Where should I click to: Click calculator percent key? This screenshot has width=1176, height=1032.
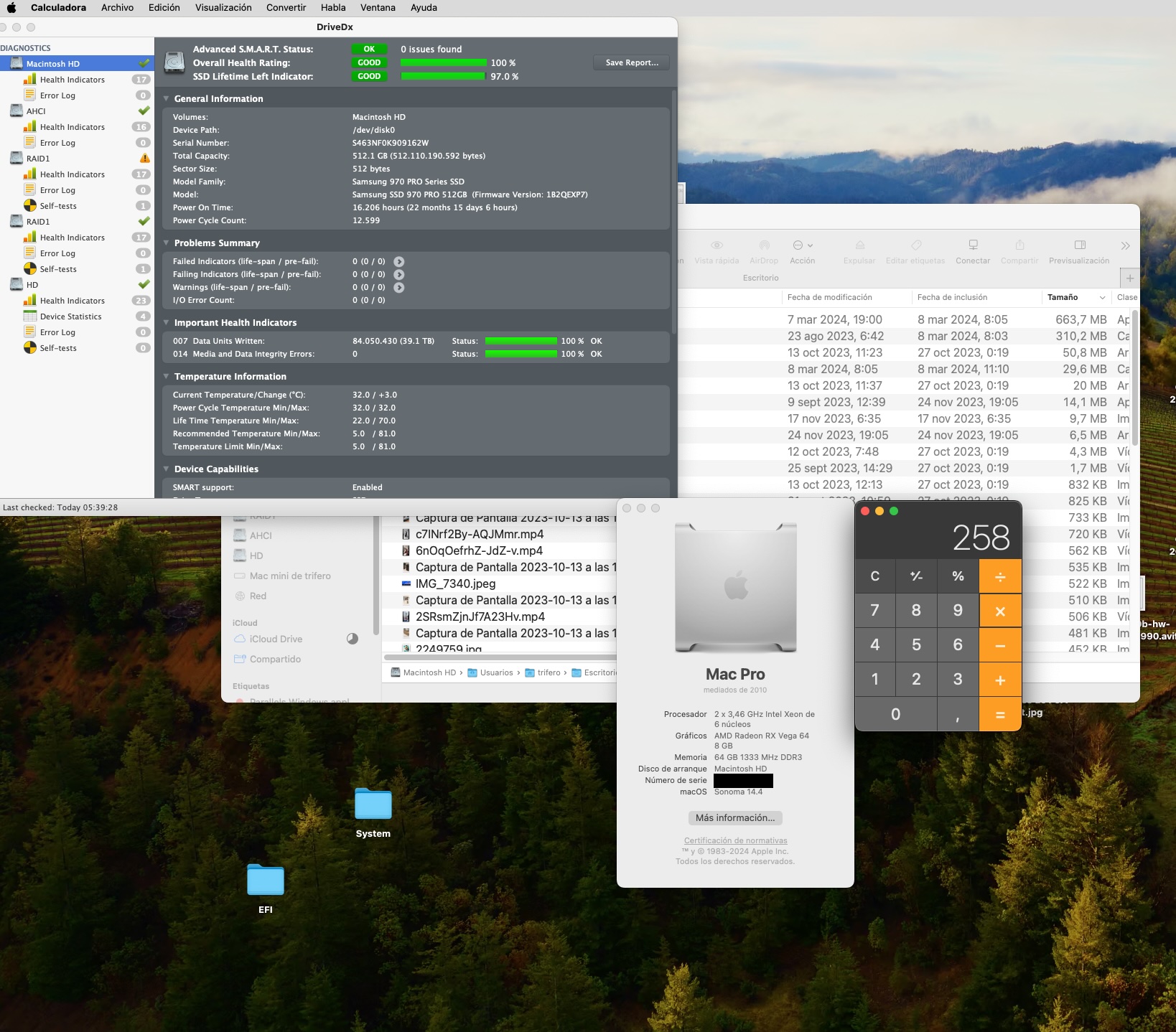pyautogui.click(x=958, y=576)
